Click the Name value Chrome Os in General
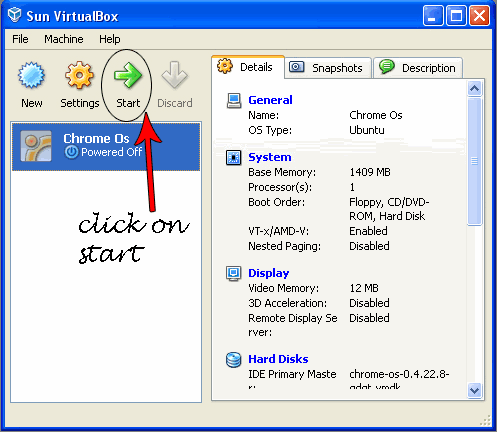Viewport: 497px width, 432px height. [x=376, y=115]
